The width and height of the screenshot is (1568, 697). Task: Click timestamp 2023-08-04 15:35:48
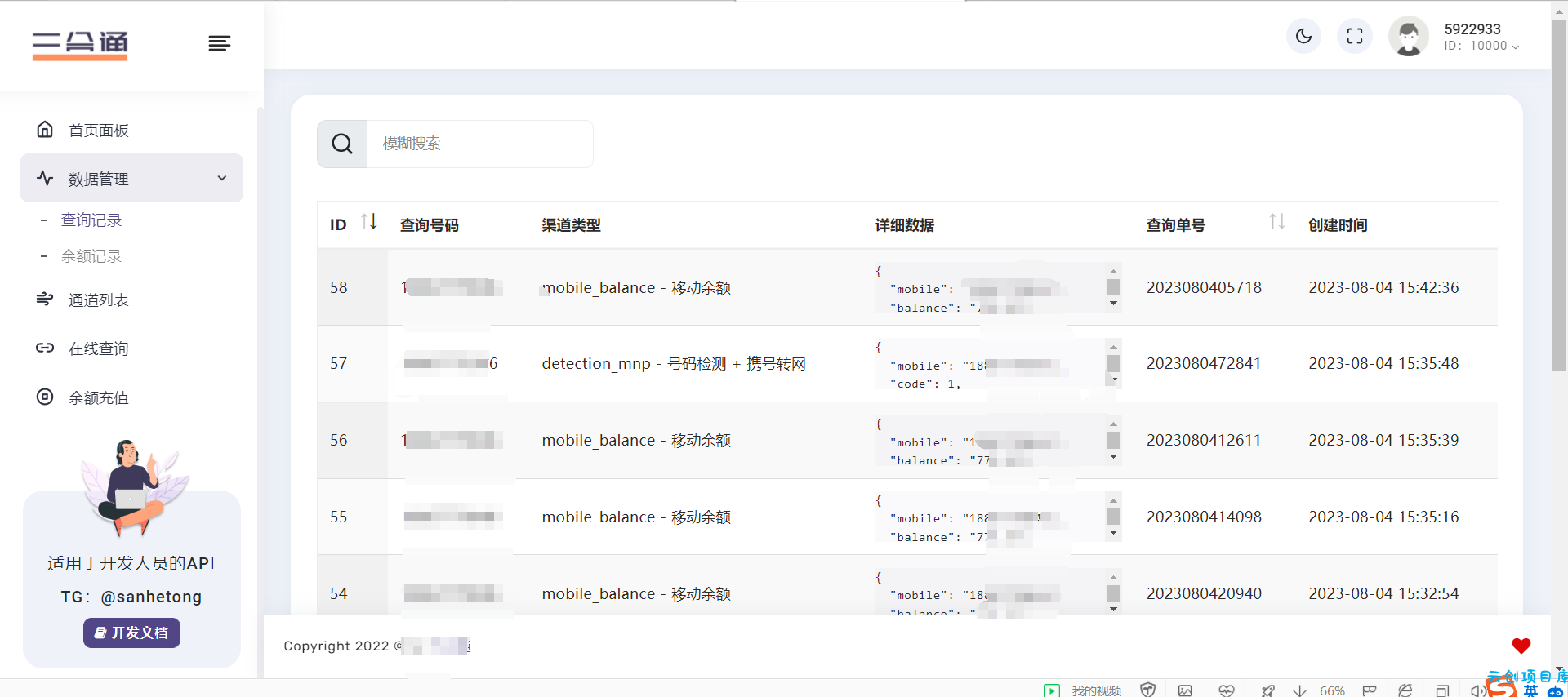point(1383,363)
